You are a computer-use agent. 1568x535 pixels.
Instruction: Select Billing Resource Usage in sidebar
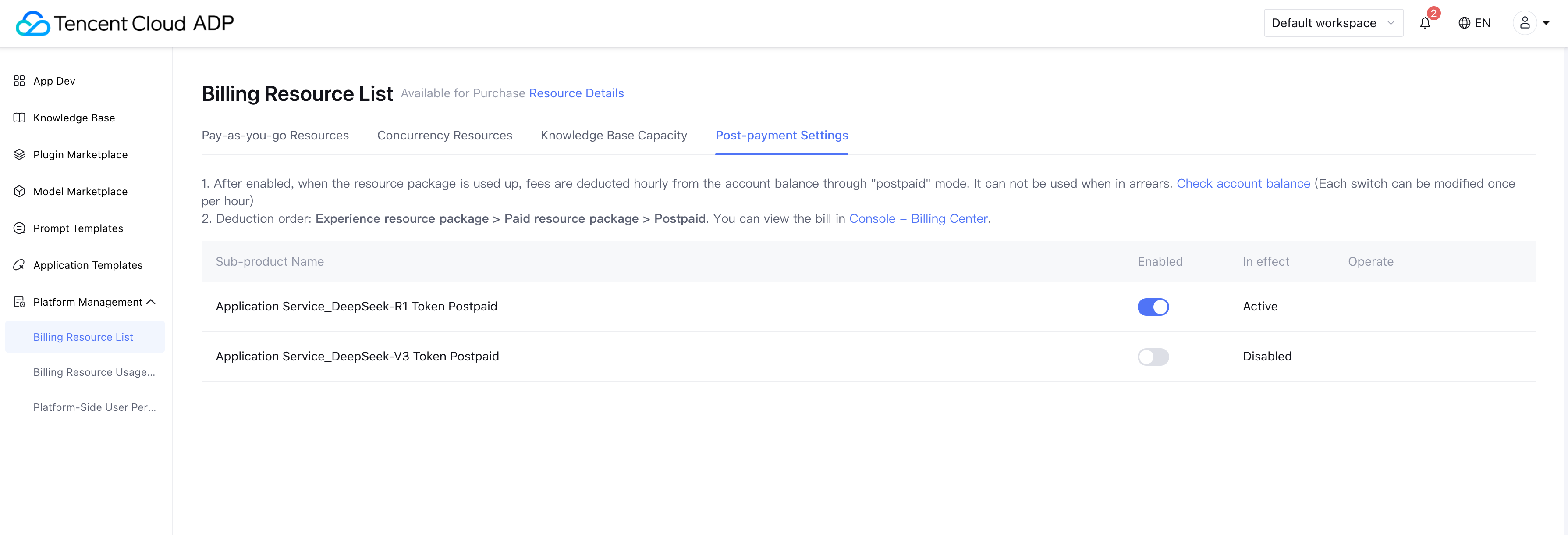tap(94, 372)
